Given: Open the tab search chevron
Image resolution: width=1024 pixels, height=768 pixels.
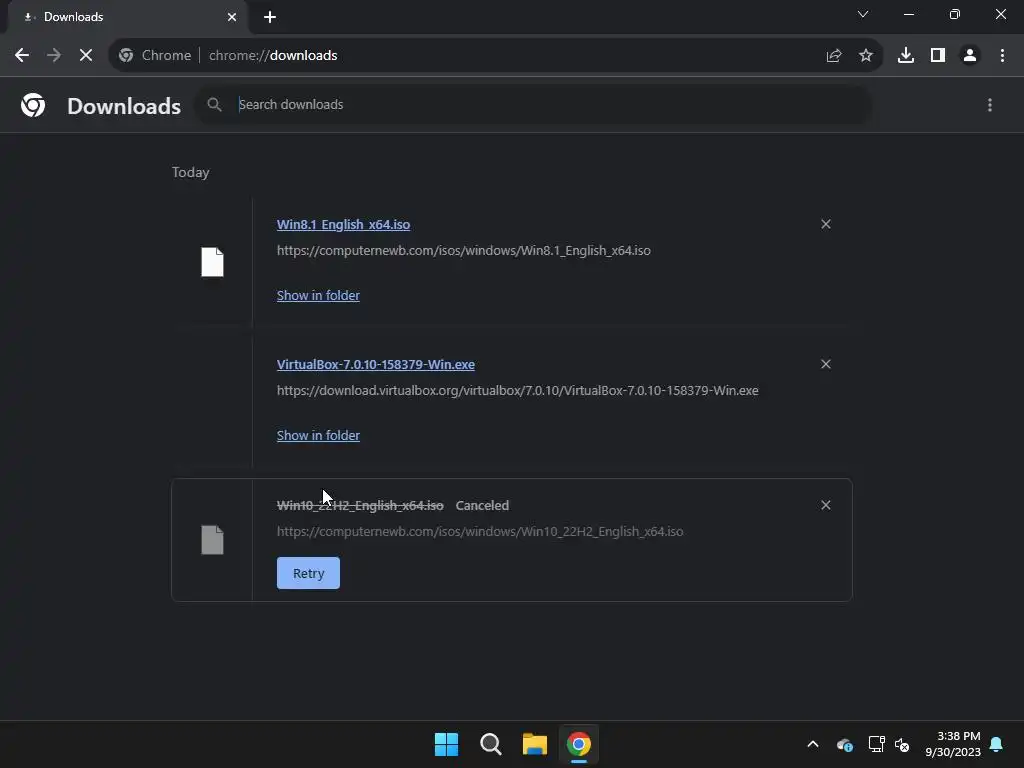Looking at the screenshot, I should point(863,14).
